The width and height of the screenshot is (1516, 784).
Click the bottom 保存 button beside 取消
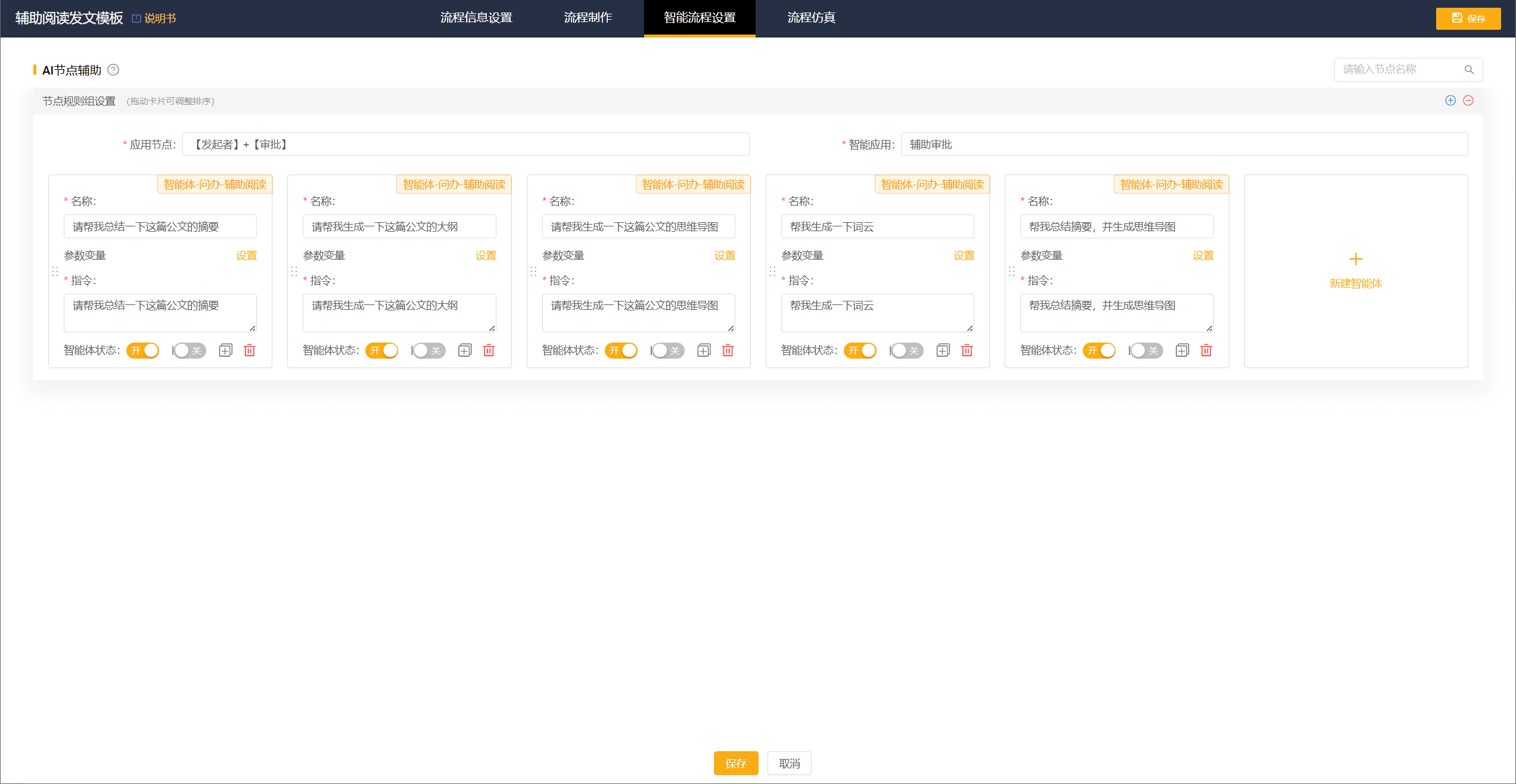736,763
